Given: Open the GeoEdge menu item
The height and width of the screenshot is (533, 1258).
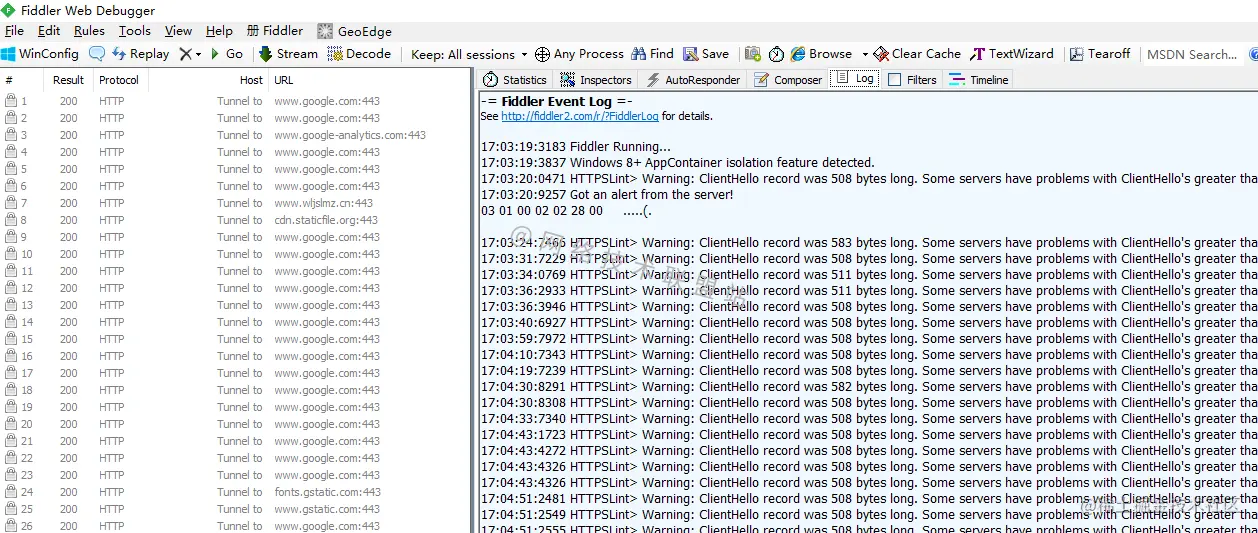Looking at the screenshot, I should click(x=354, y=31).
